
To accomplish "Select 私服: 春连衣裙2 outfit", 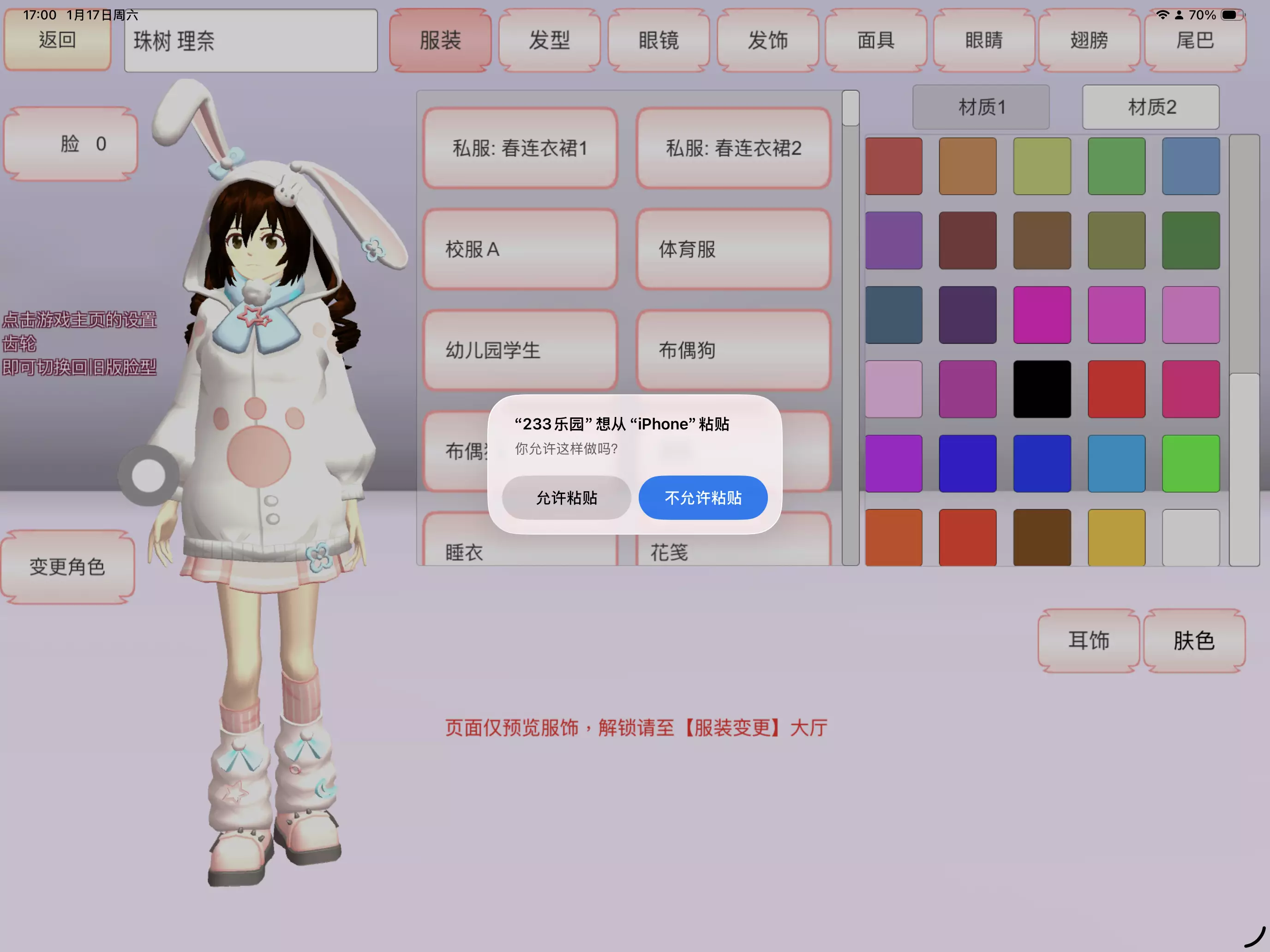I will pyautogui.click(x=733, y=148).
